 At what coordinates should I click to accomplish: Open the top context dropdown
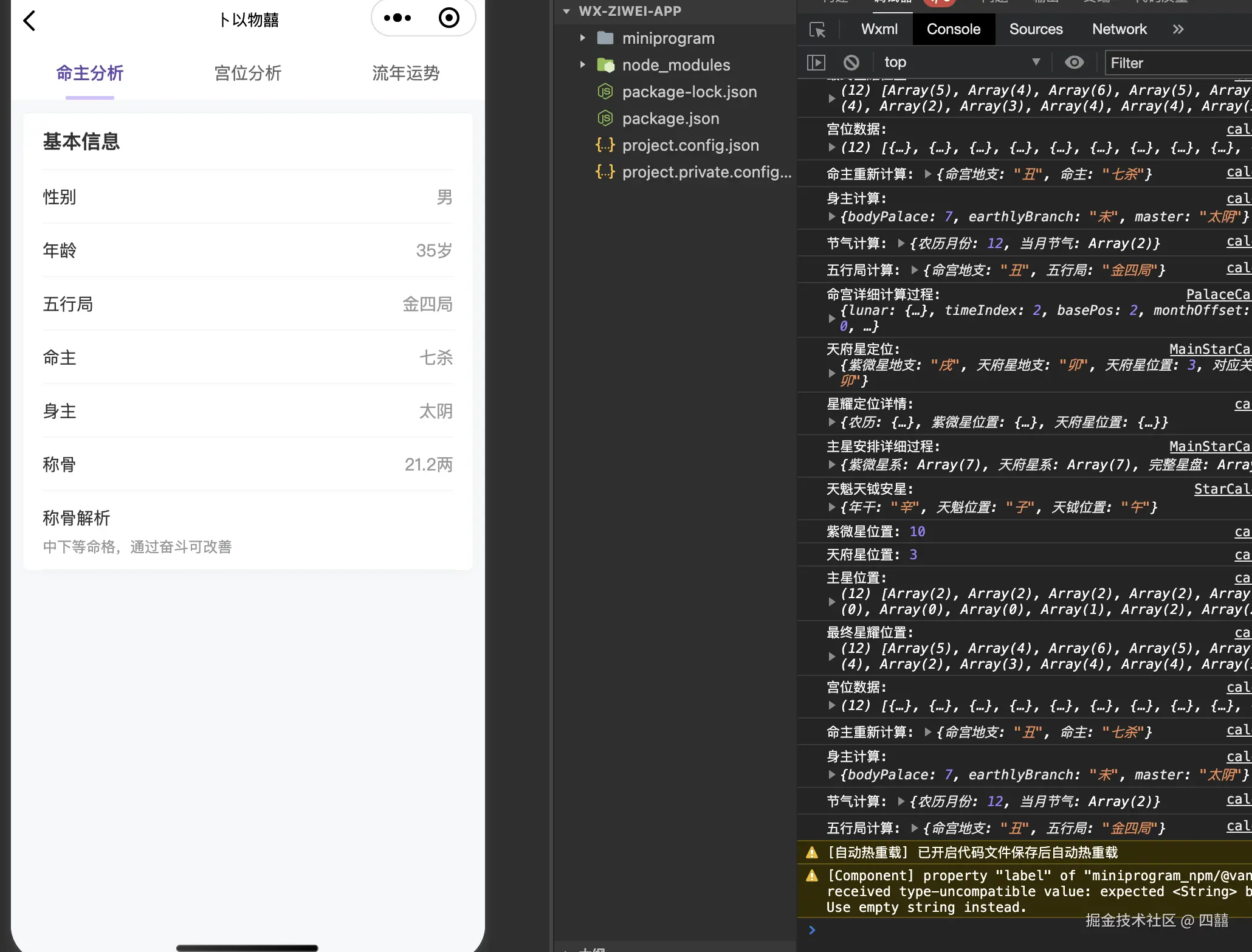pyautogui.click(x=961, y=62)
